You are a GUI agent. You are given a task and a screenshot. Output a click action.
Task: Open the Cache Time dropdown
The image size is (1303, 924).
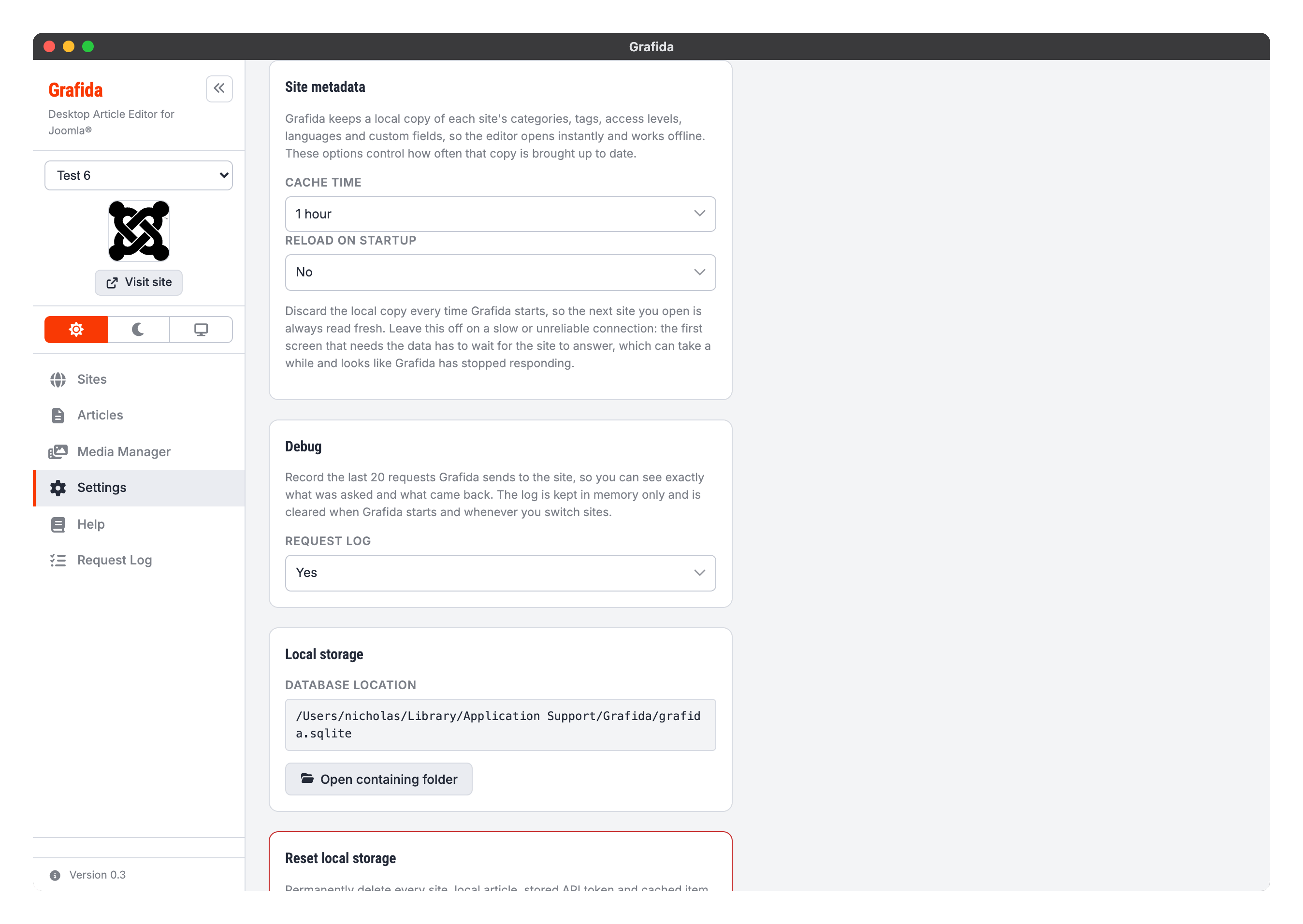pyautogui.click(x=500, y=214)
